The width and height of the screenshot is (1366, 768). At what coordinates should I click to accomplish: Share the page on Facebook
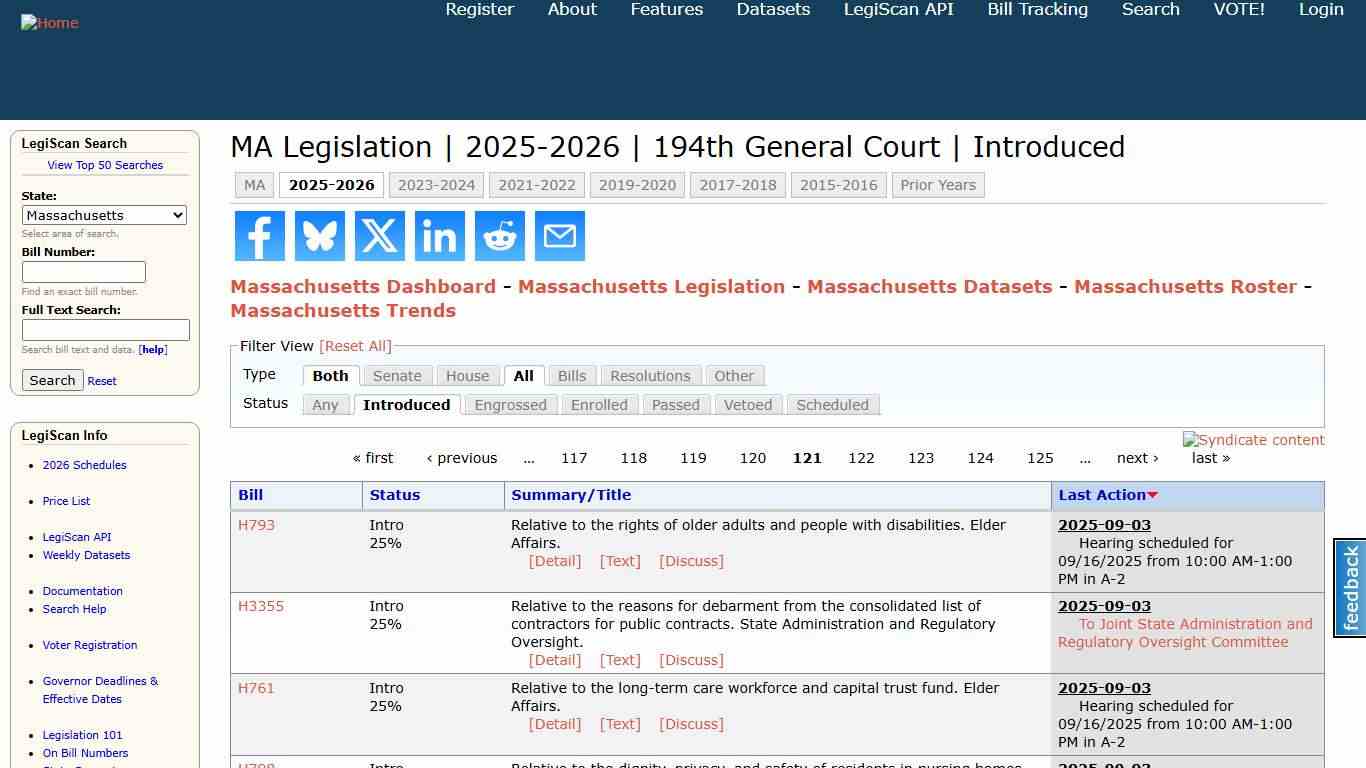259,236
